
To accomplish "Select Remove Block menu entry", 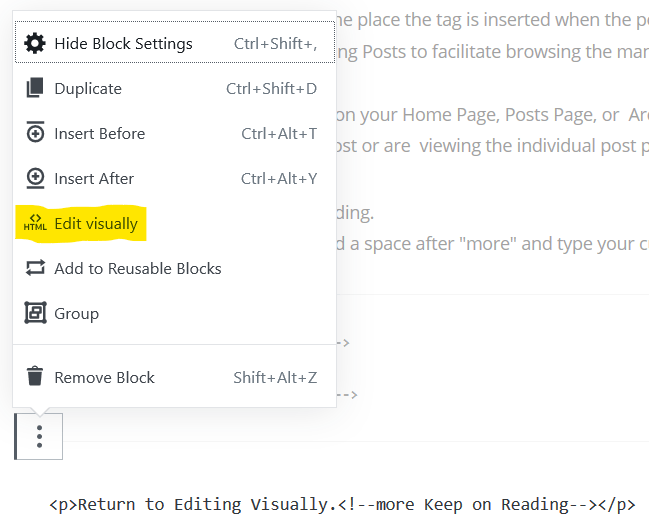I will (104, 378).
